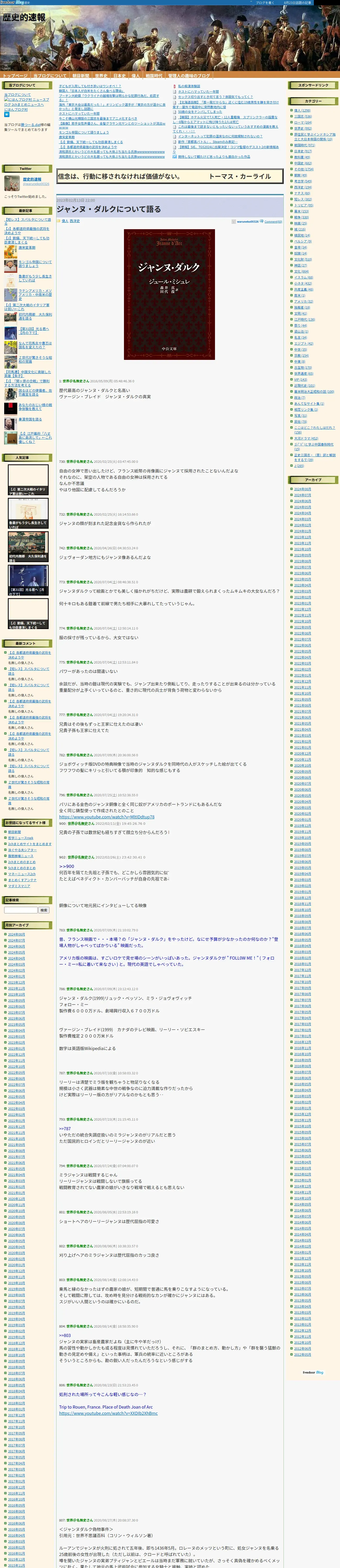Screen dimensions: 340x1568
Task: Click ブログを書く in the top bar
Action: [264, 2]
